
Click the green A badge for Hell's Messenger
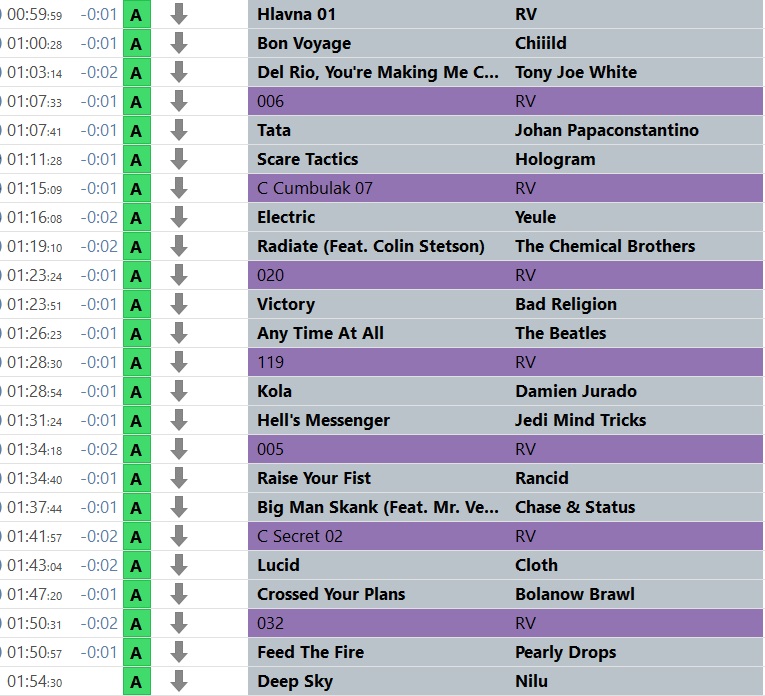coord(137,421)
